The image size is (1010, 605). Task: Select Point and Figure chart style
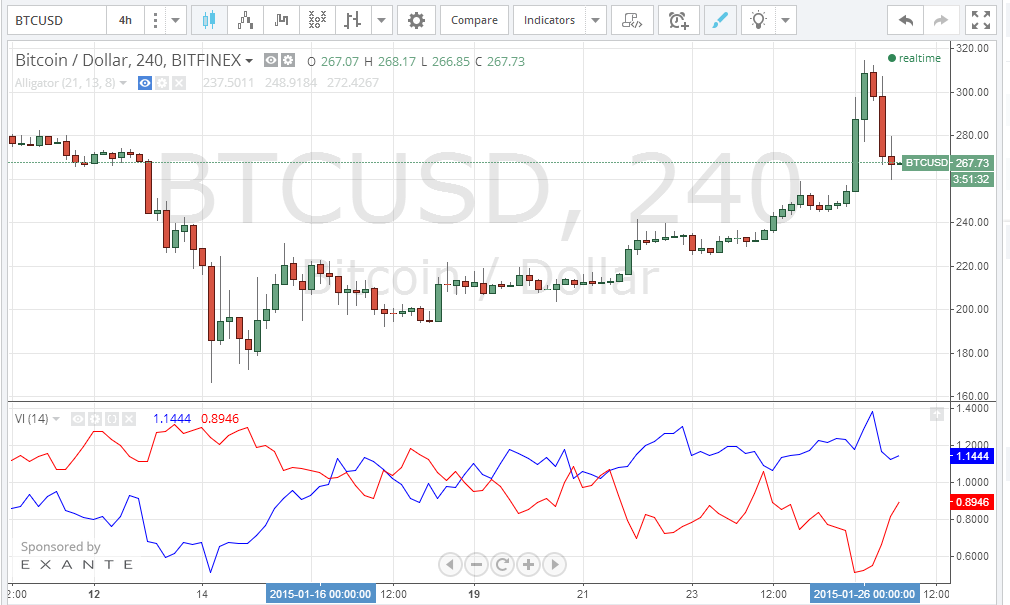tap(317, 21)
